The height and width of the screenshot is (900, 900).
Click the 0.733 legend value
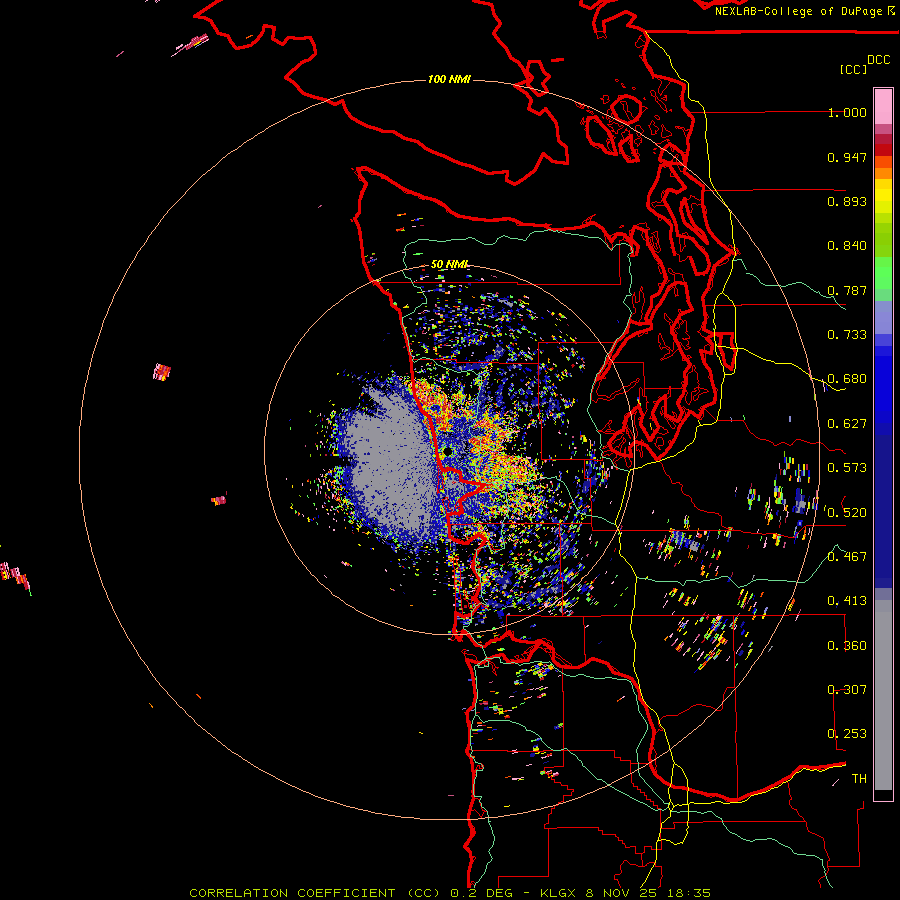(x=847, y=335)
